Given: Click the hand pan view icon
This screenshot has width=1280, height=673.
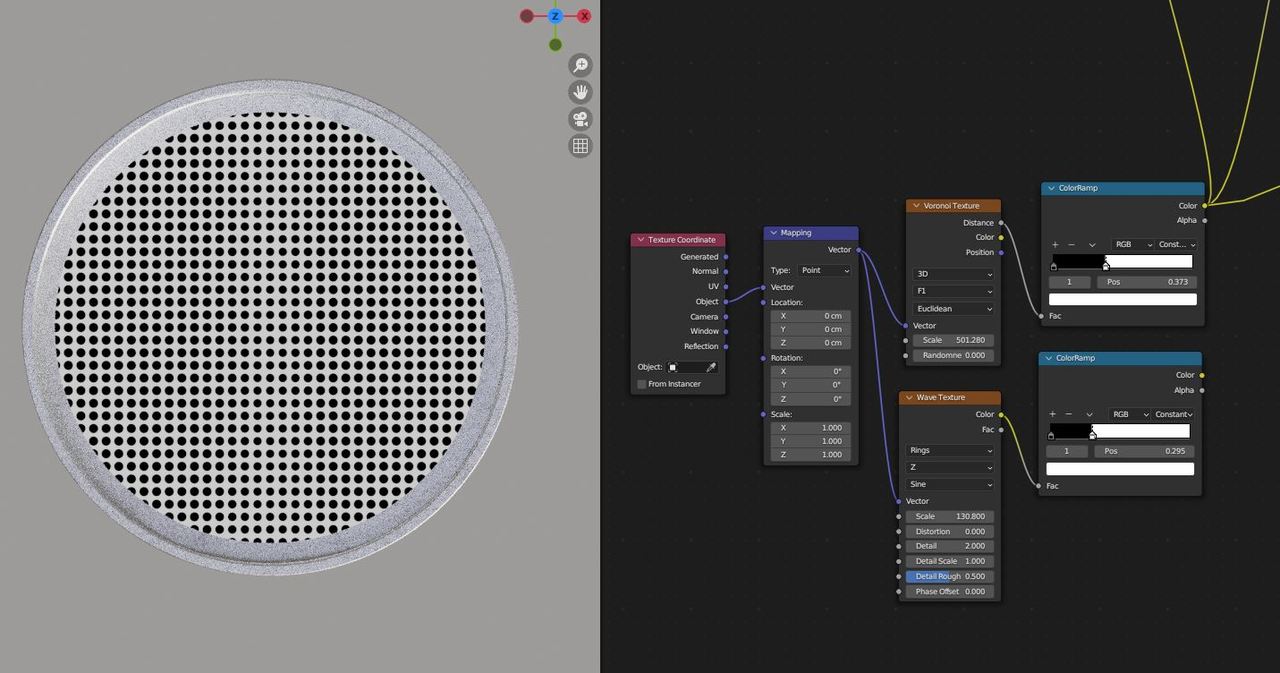Looking at the screenshot, I should coord(580,92).
